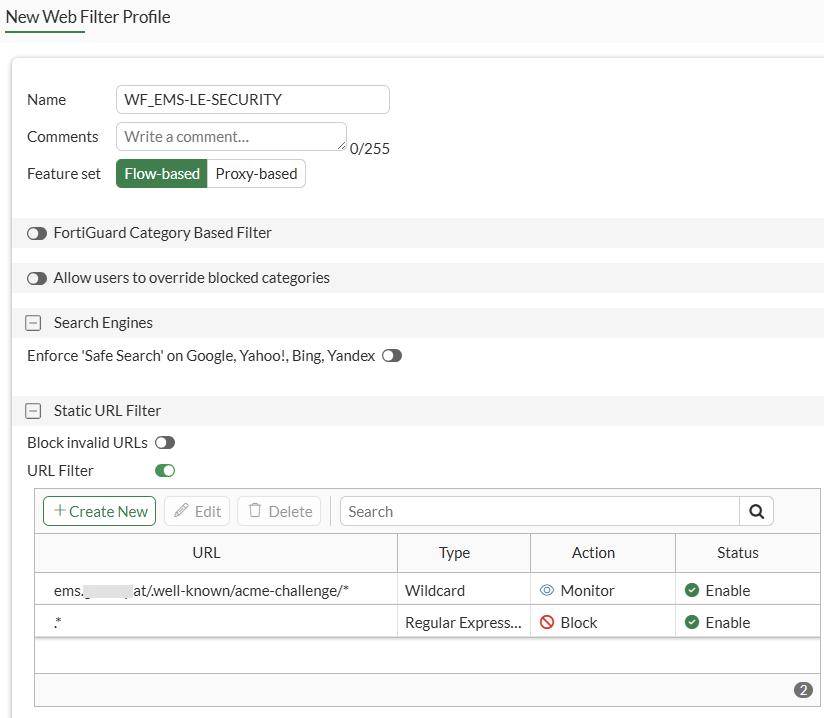
Task: Click the red Block action icon
Action: tap(547, 622)
